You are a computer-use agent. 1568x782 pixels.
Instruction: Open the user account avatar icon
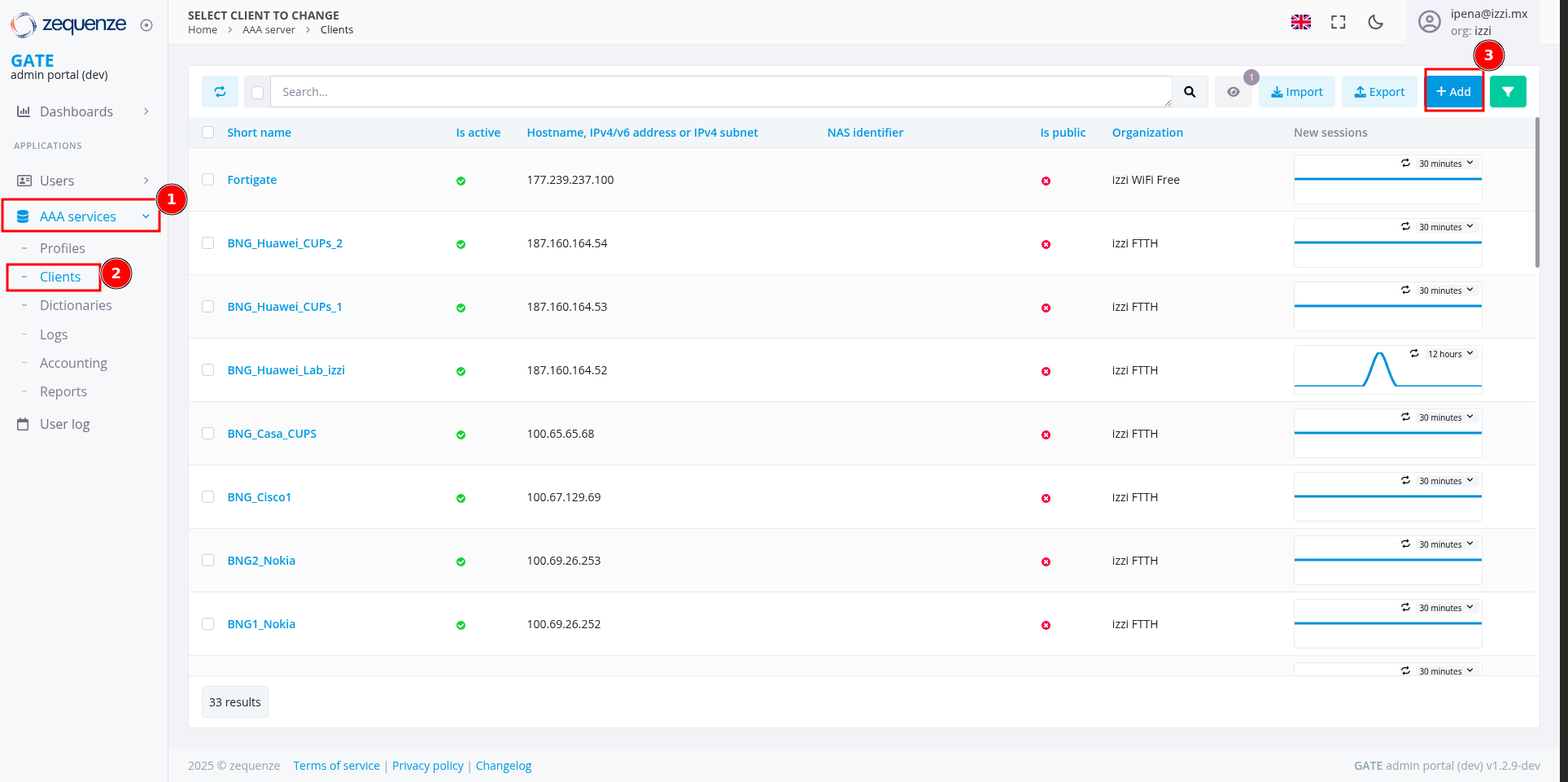pyautogui.click(x=1429, y=22)
